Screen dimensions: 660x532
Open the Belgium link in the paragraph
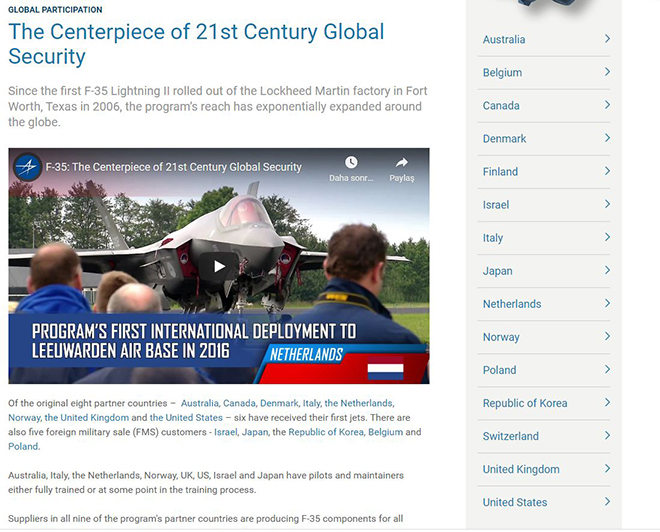[x=386, y=432]
